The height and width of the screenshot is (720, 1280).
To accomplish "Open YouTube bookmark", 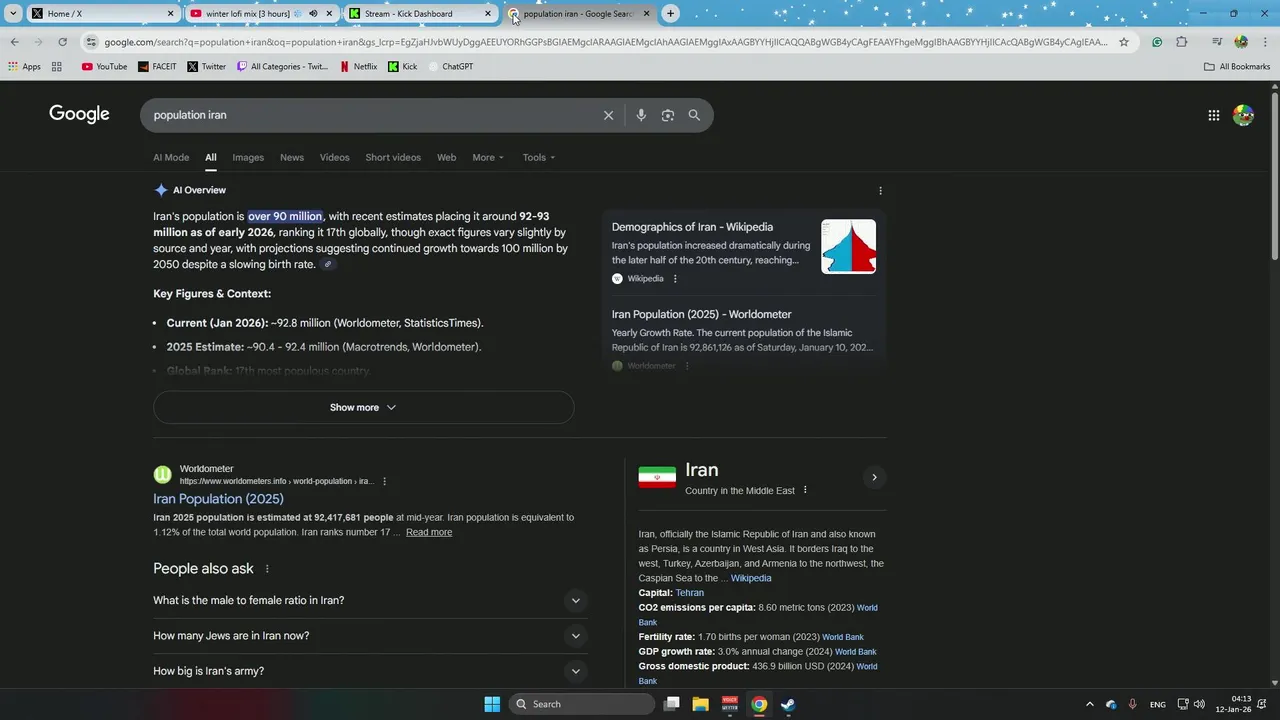I will (x=104, y=67).
